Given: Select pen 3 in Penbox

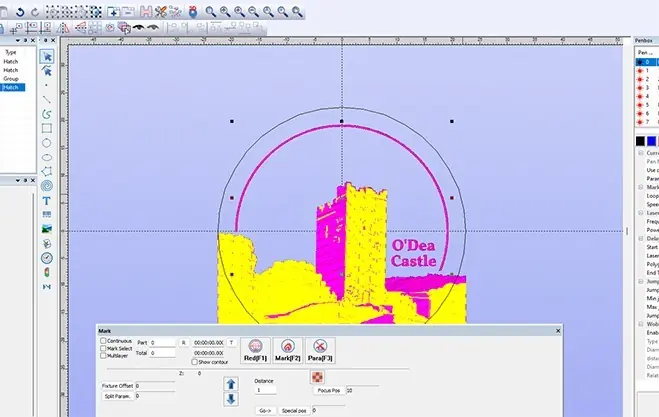Looking at the screenshot, I should click(x=647, y=88).
